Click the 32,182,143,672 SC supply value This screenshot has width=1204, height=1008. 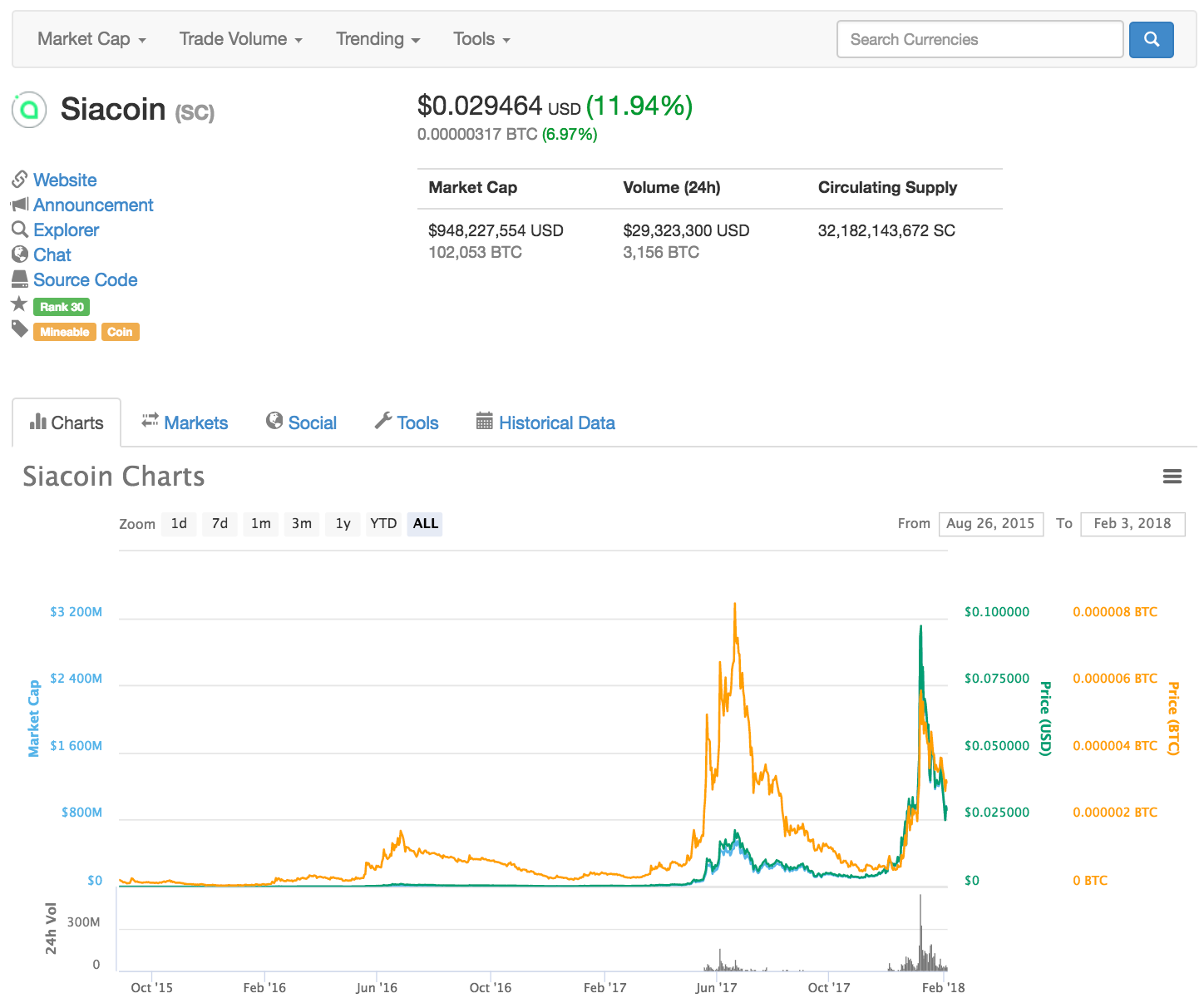click(x=886, y=230)
